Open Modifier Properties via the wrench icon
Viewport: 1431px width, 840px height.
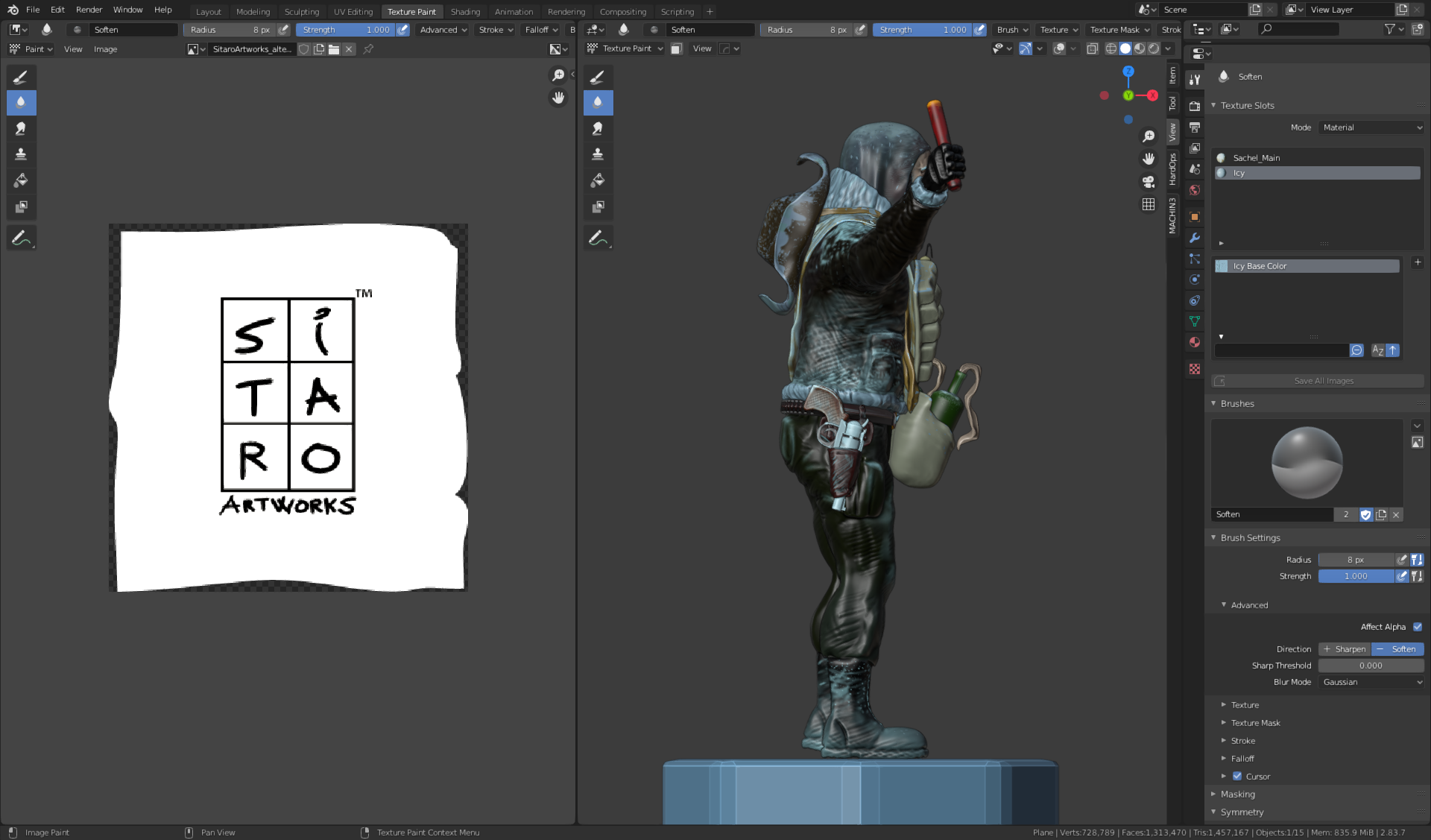(x=1194, y=238)
